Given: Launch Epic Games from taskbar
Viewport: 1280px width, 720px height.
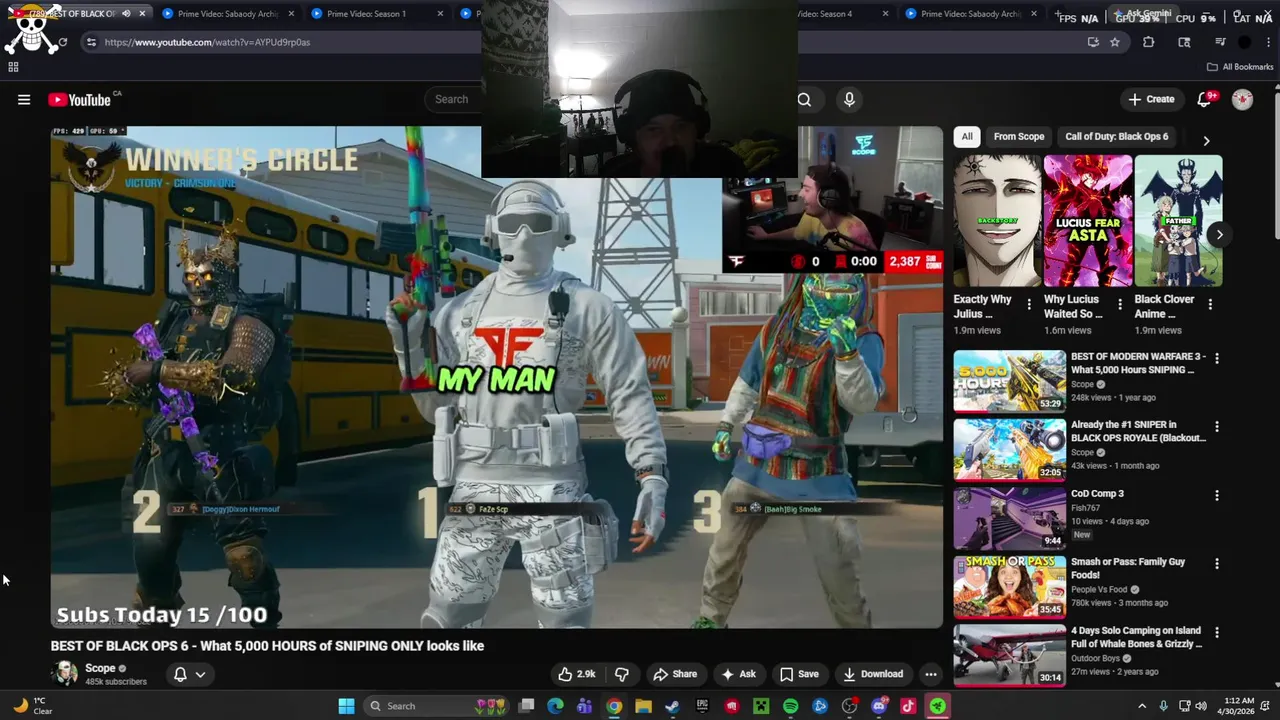Looking at the screenshot, I should click(x=702, y=706).
